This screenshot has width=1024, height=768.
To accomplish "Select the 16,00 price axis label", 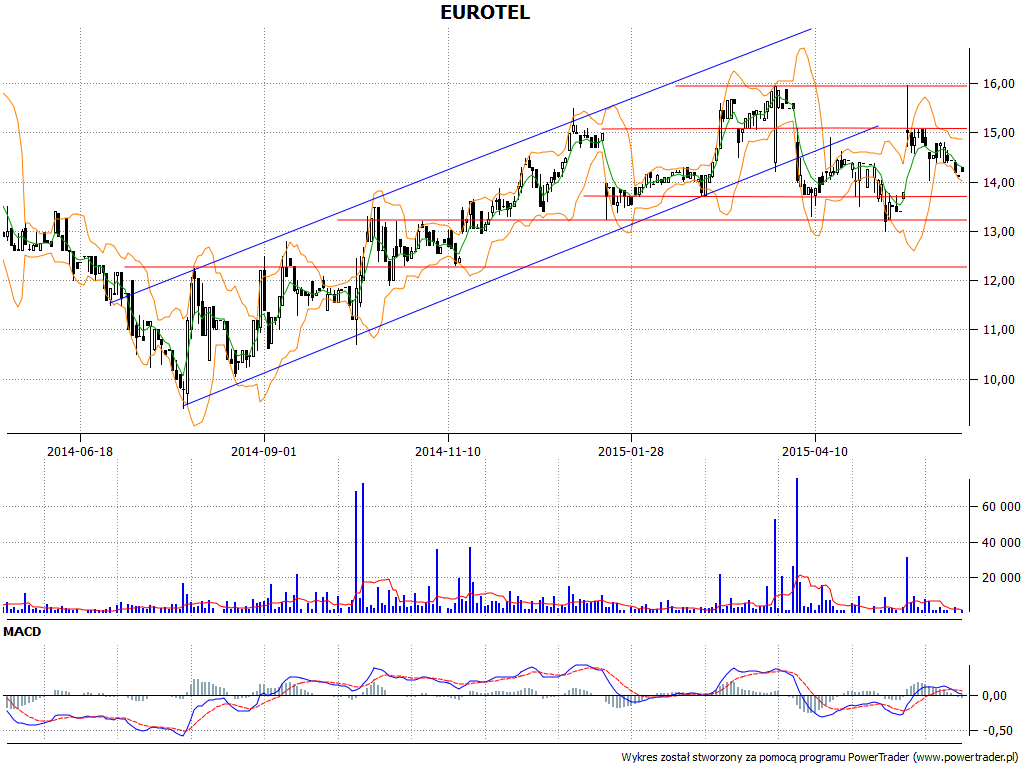I will click(999, 84).
